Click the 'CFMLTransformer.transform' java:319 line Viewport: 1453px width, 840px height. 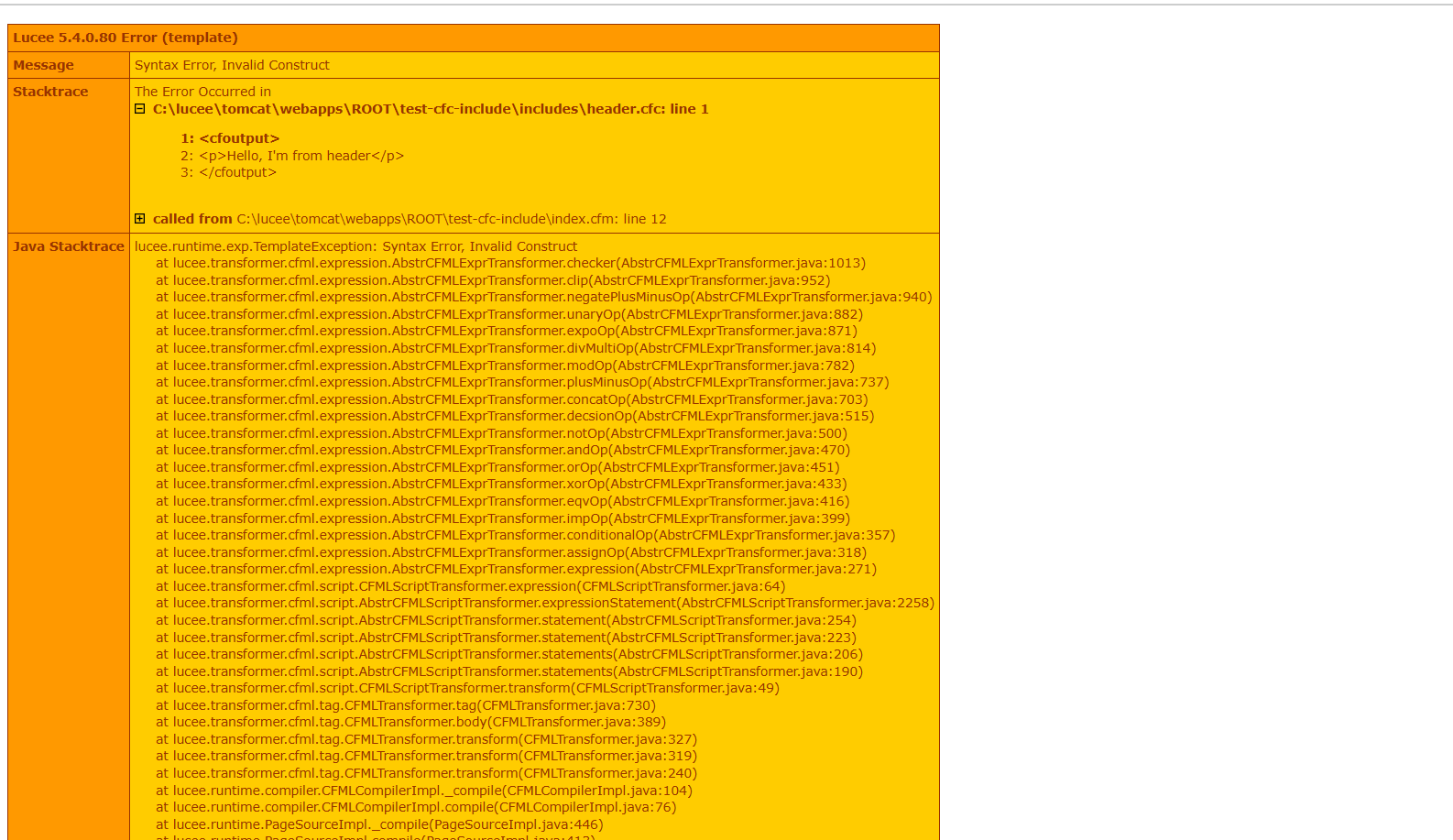click(426, 756)
